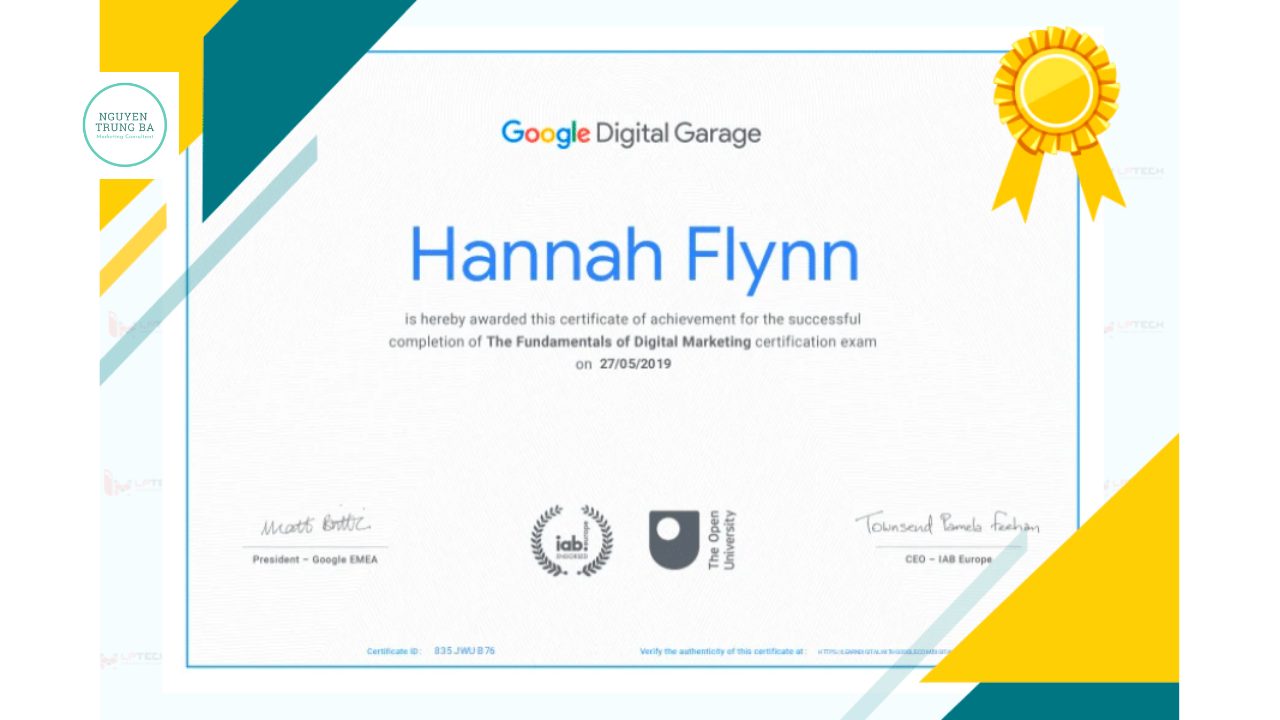This screenshot has width=1280, height=720.
Task: Click the Matt Brittin handwritten signature
Action: coord(315,524)
